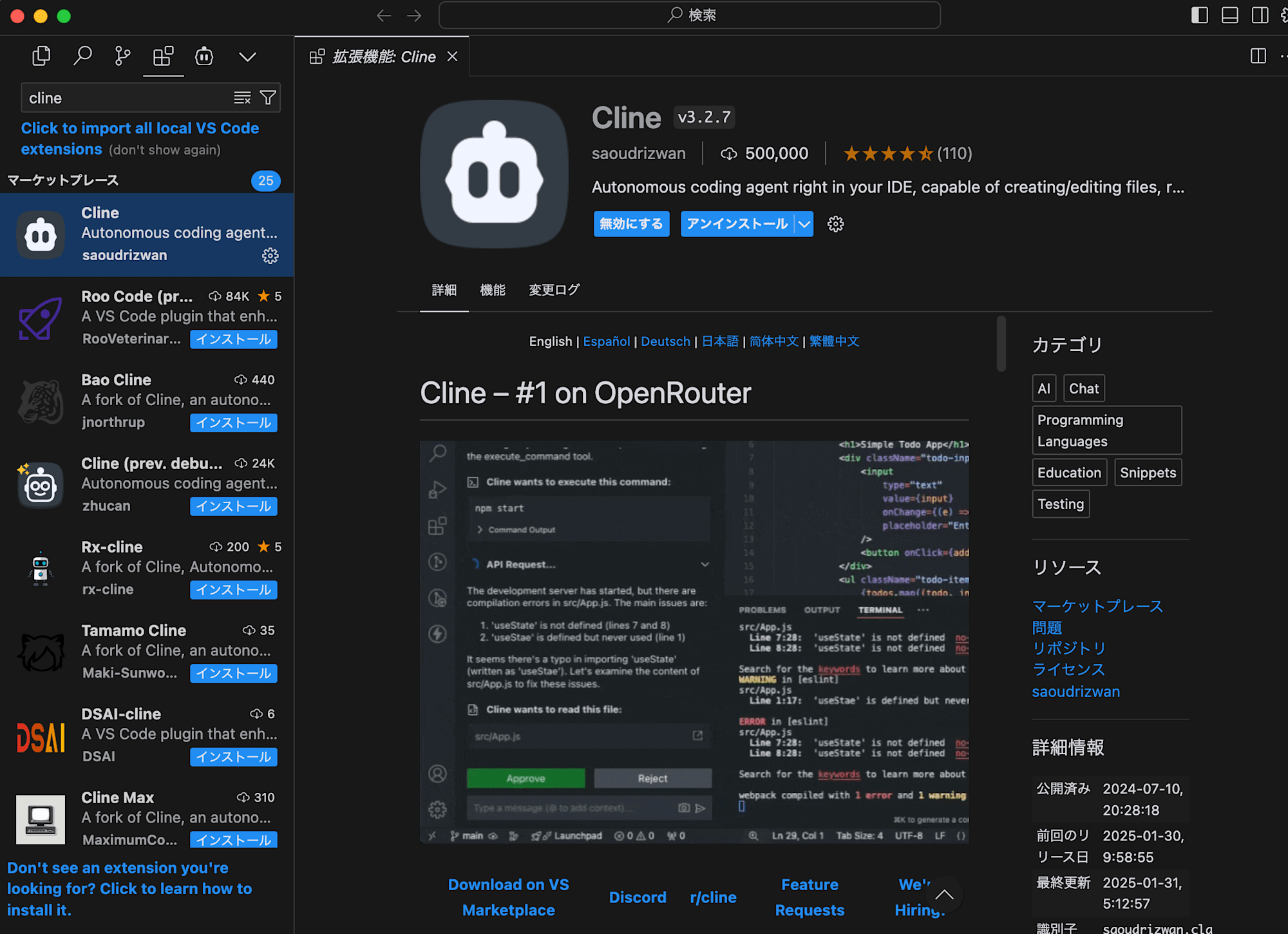Select the Programming Languages category tag
Screen dimensions: 1288x934
pyautogui.click(x=1106, y=430)
